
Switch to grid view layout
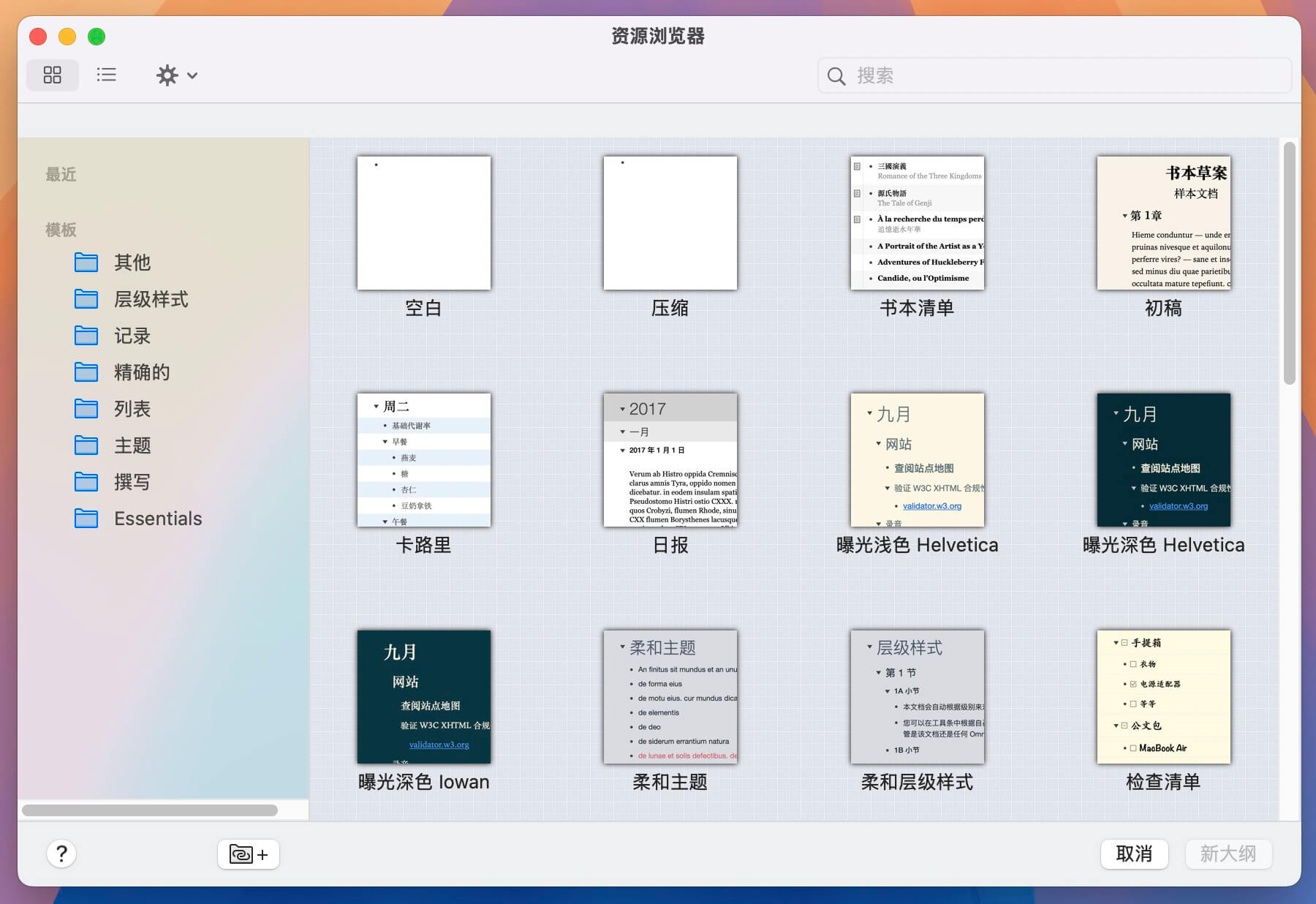[52, 75]
